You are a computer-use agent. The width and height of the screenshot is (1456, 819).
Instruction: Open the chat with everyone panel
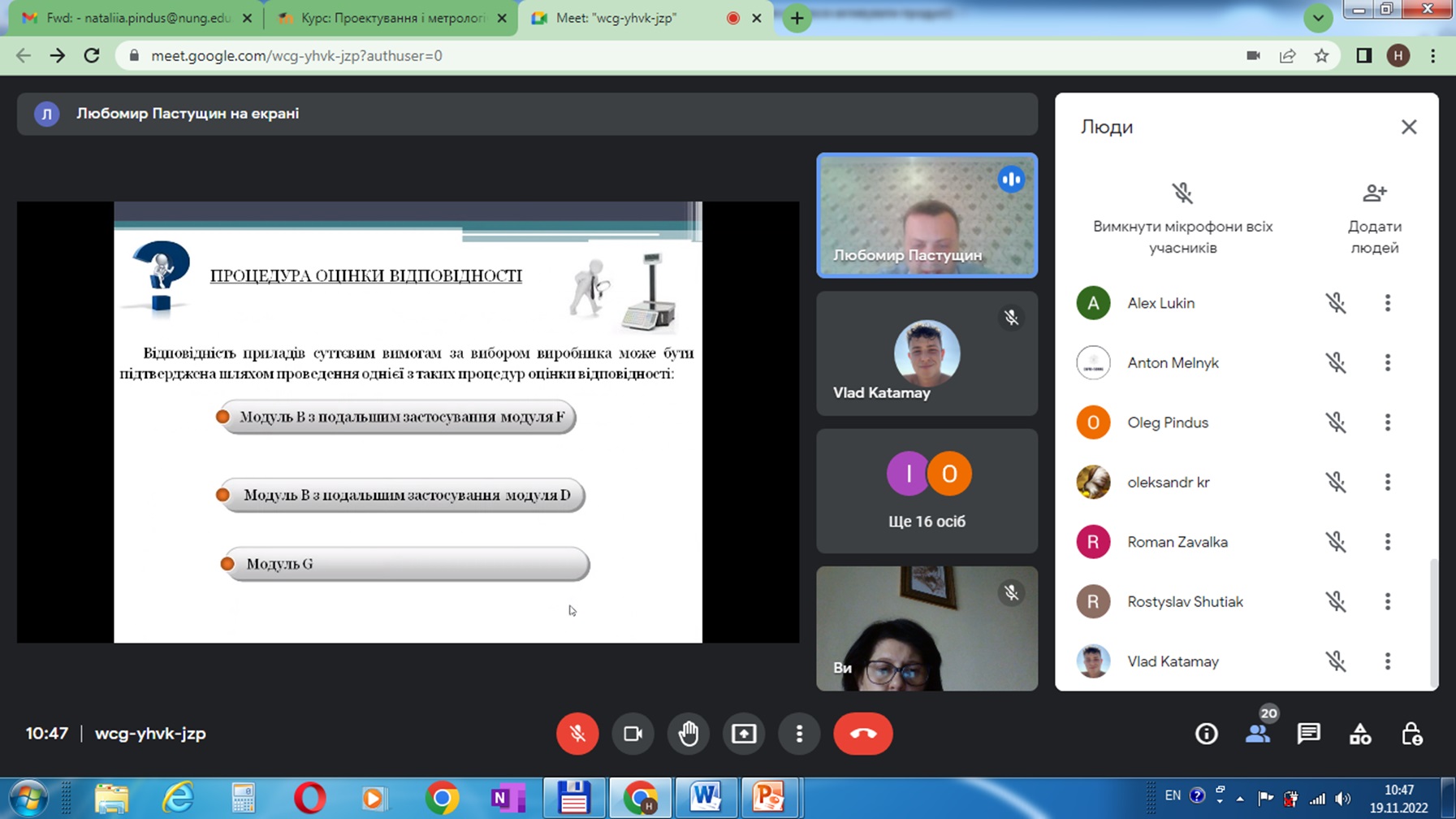click(1308, 734)
